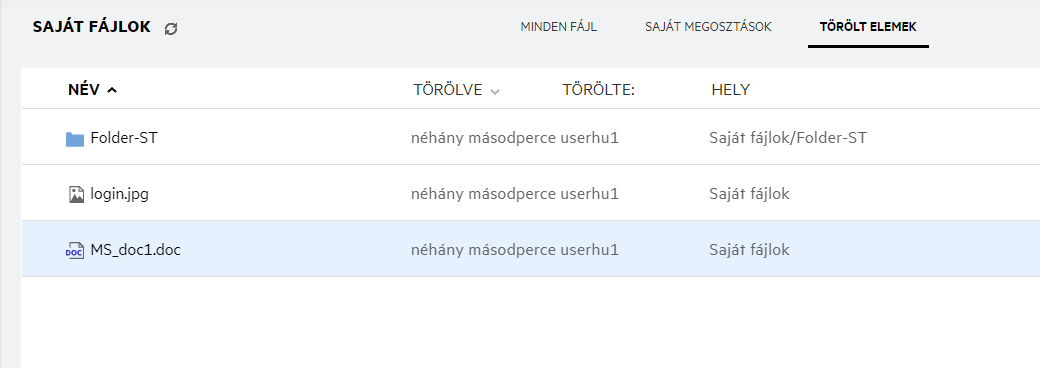
Task: Click the Folder-ST blue folder icon
Action: pos(75,139)
